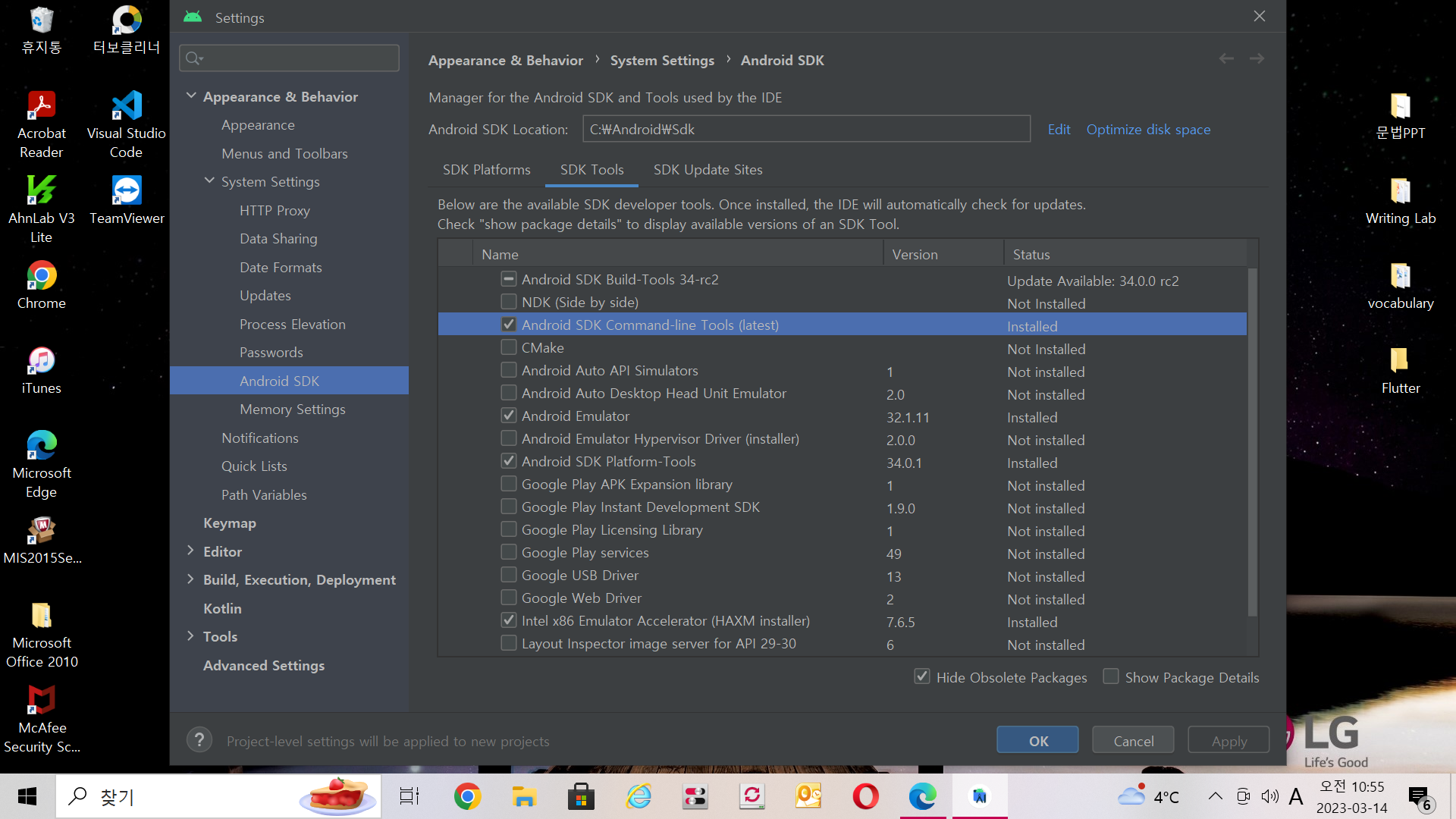Open Microsoft Office 2010 folder icon

[x=42, y=635]
